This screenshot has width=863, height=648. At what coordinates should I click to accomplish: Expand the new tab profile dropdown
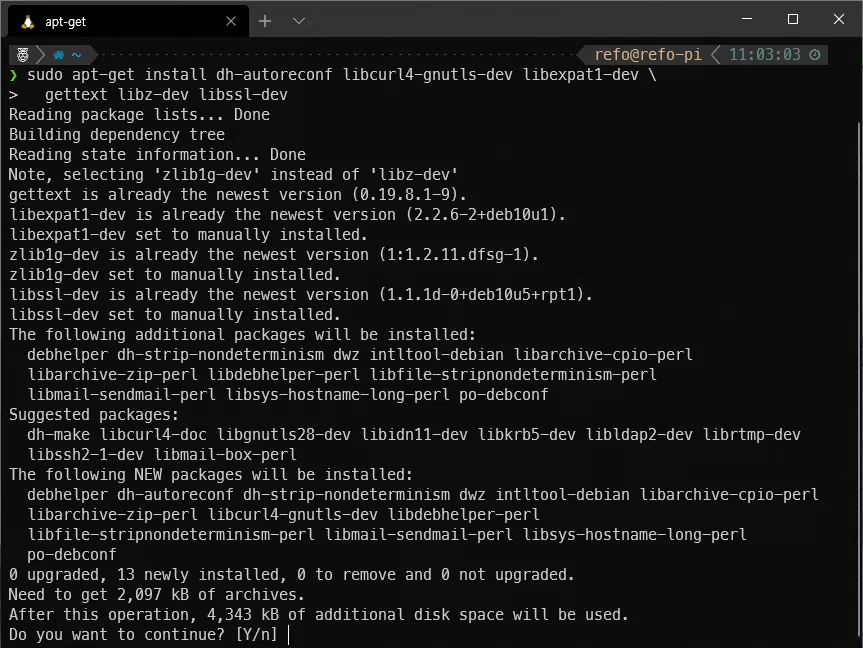(x=298, y=20)
